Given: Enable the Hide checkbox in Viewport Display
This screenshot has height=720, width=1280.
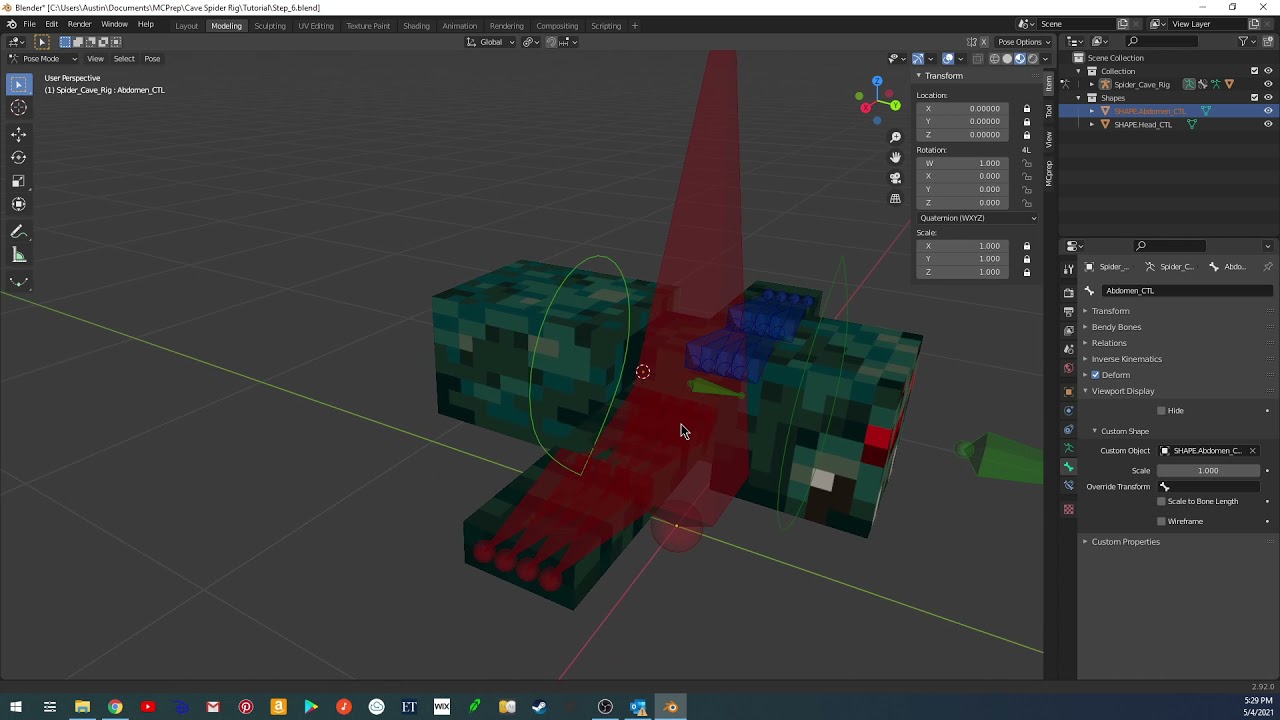Looking at the screenshot, I should pyautogui.click(x=1161, y=411).
